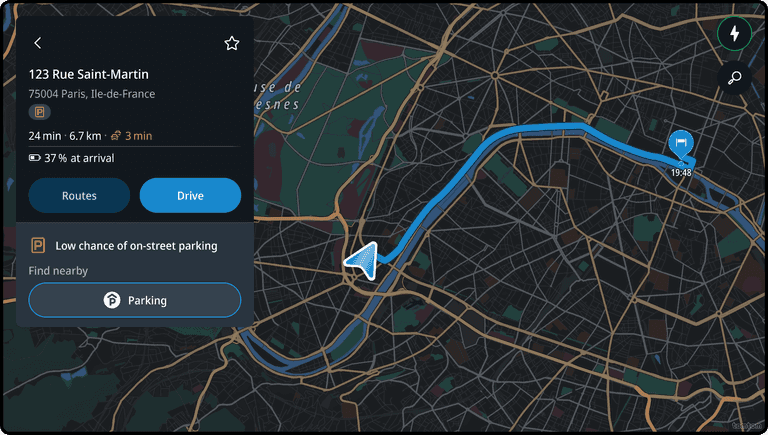Click the 24 min travel time text
This screenshot has width=768, height=435.
pyautogui.click(x=45, y=136)
